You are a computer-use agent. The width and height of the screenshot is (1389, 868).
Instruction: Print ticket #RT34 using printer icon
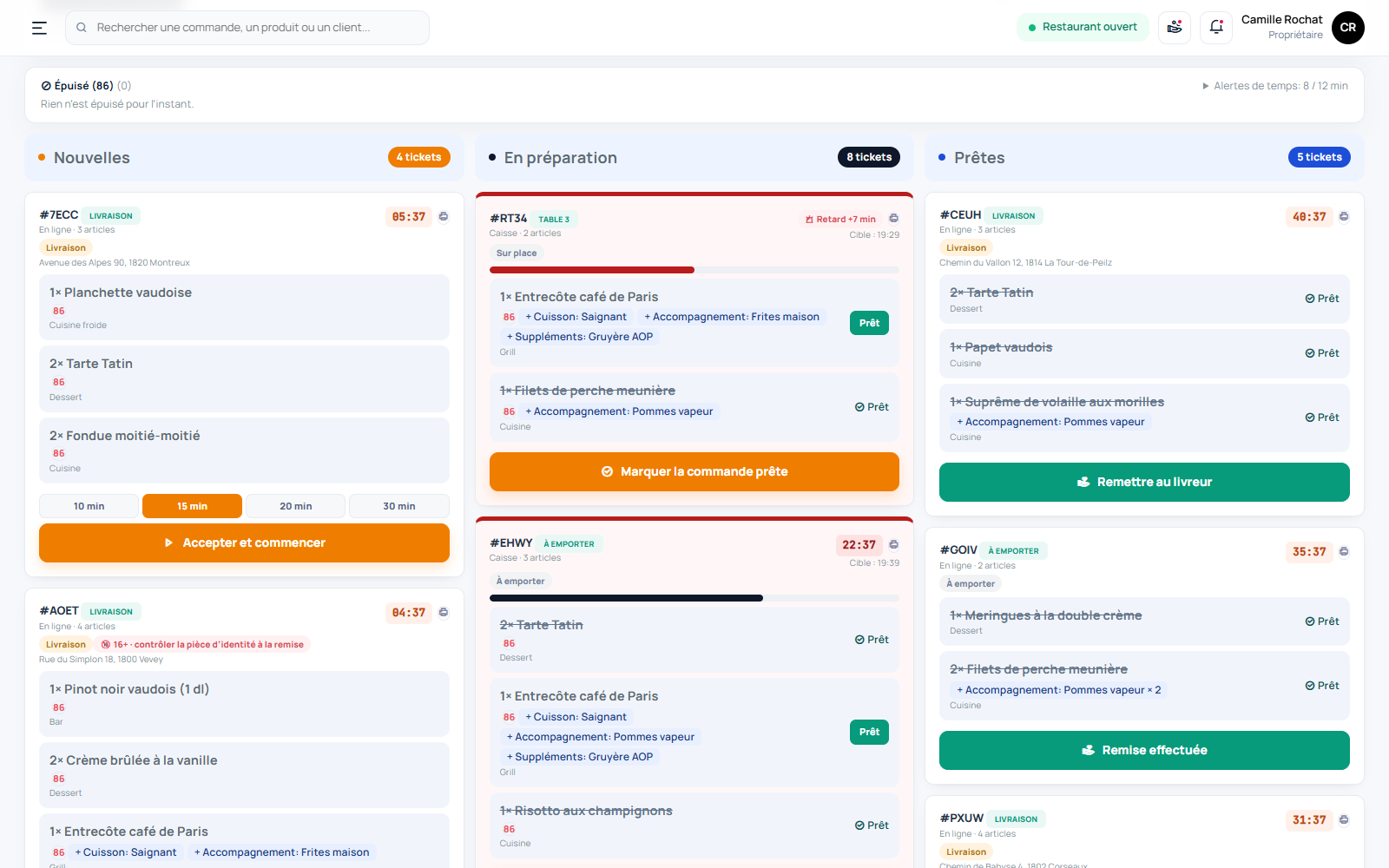tap(893, 219)
